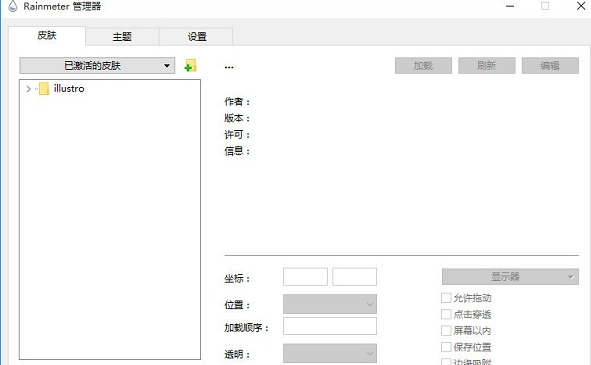Expand the illustro tree node
The image size is (591, 365).
[28, 89]
